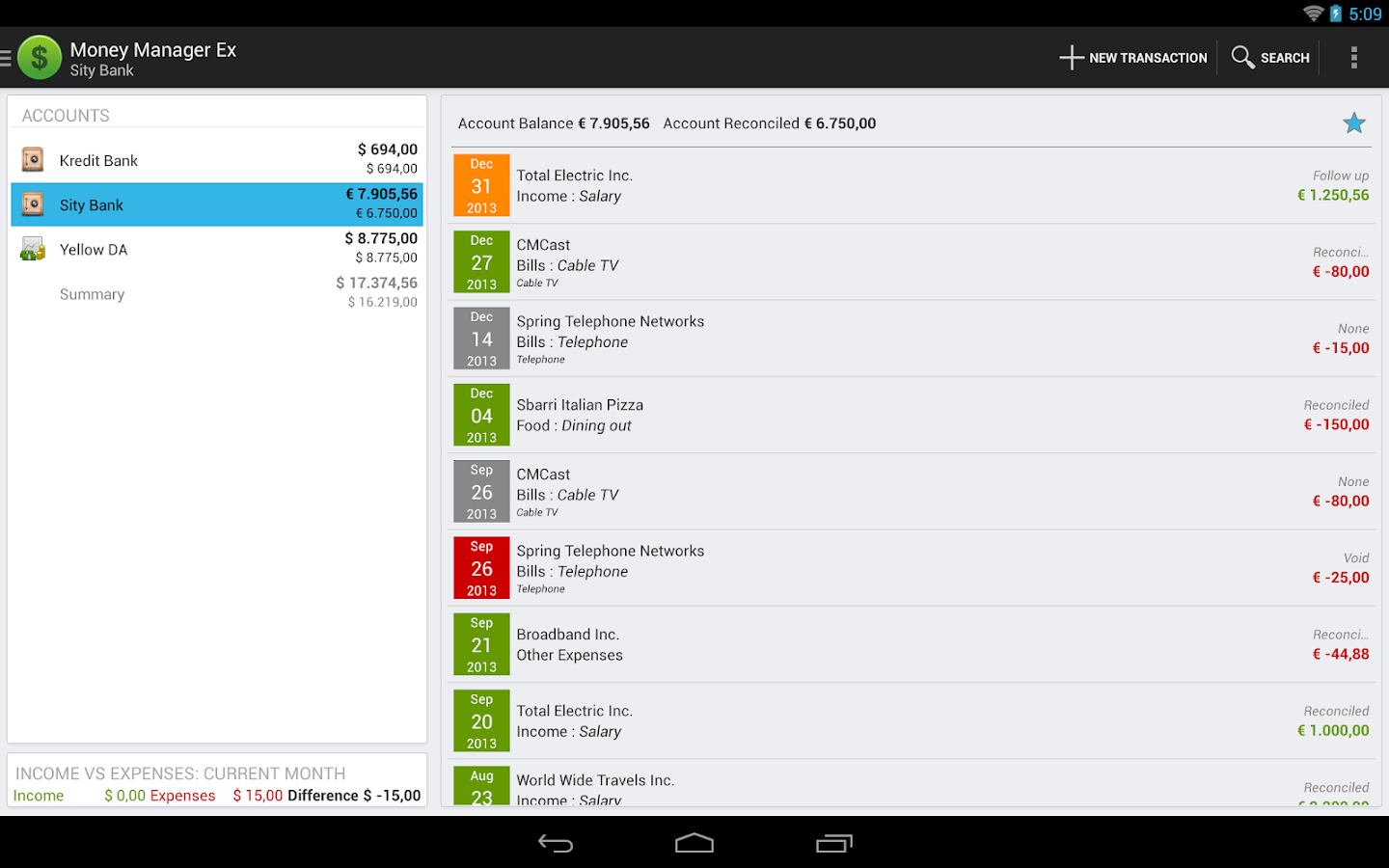Click the Kredit Bank safe icon
The height and width of the screenshot is (868, 1389).
(x=33, y=160)
